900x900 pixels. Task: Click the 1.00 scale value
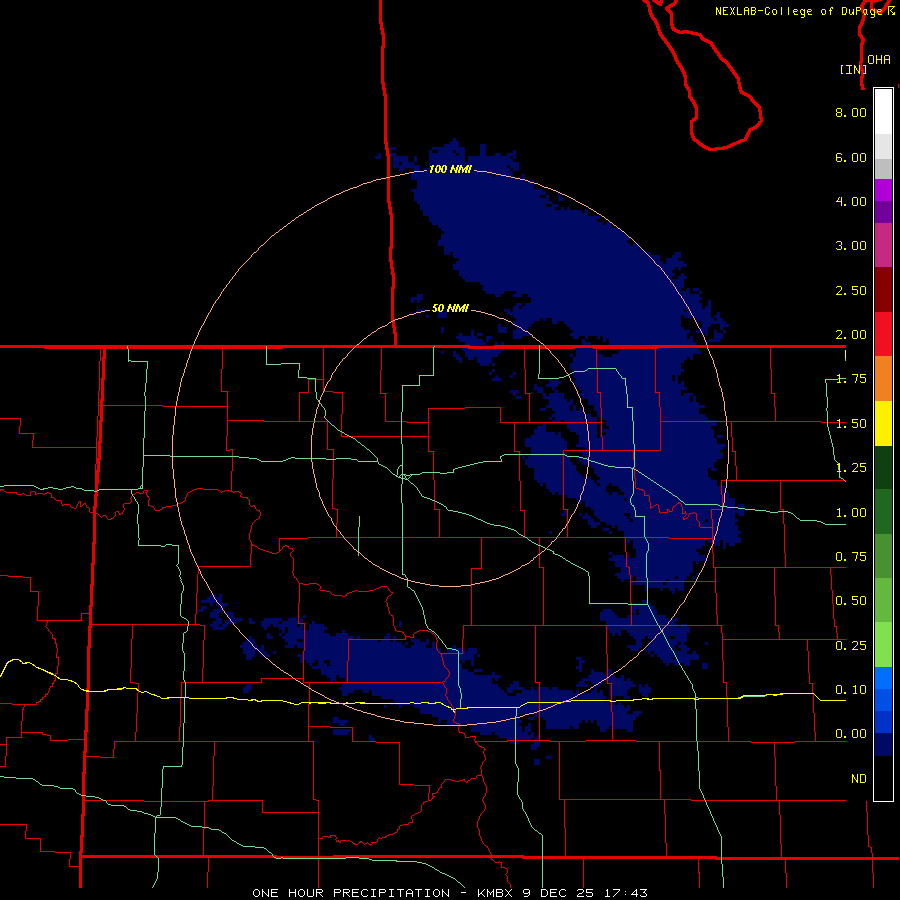coord(851,512)
